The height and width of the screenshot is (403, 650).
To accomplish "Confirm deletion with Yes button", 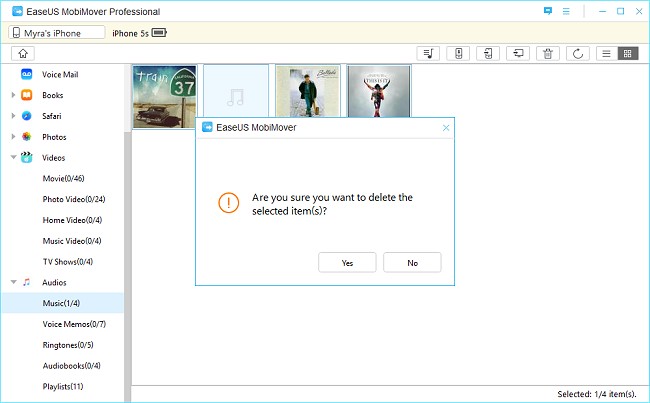I will point(347,262).
